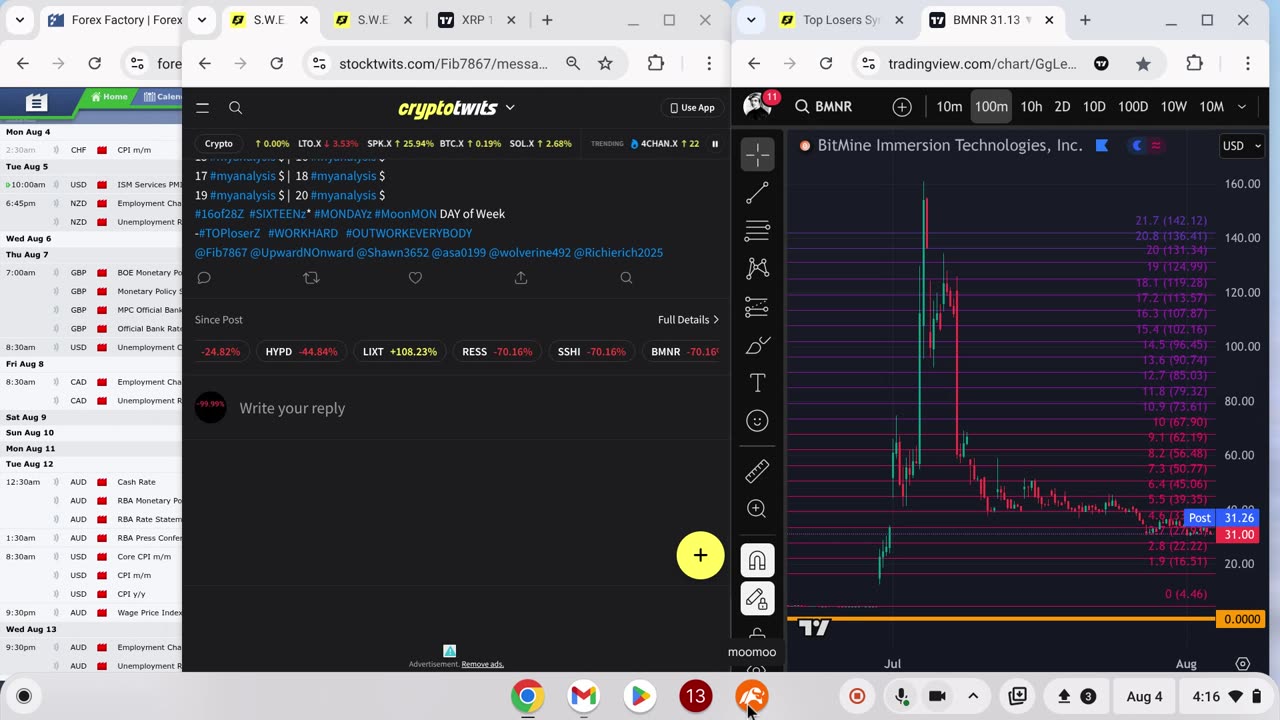The height and width of the screenshot is (720, 1280).
Task: Toggle magnet mode in TradingView toolbar
Action: pos(757,561)
